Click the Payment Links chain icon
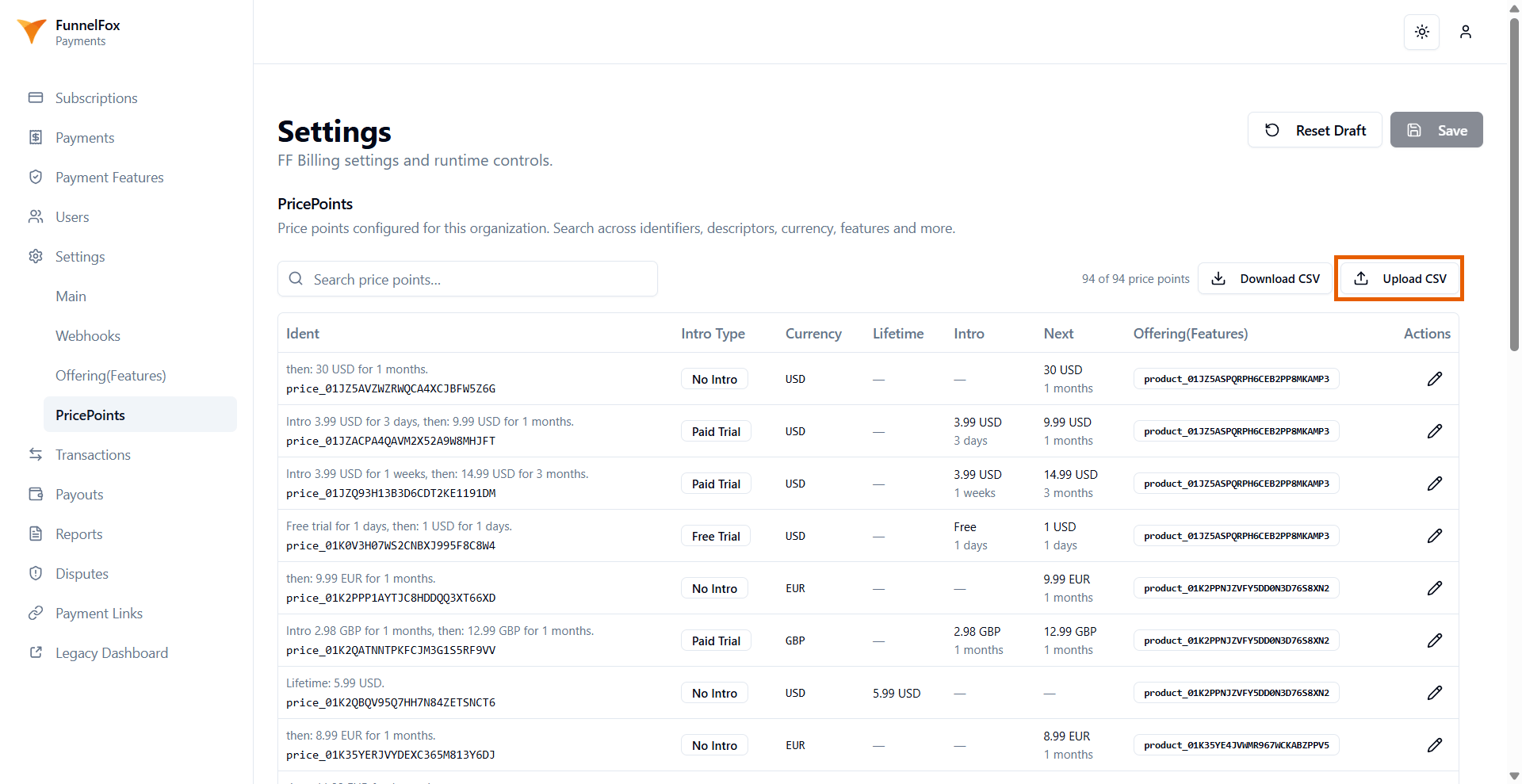1522x784 pixels. 36,613
